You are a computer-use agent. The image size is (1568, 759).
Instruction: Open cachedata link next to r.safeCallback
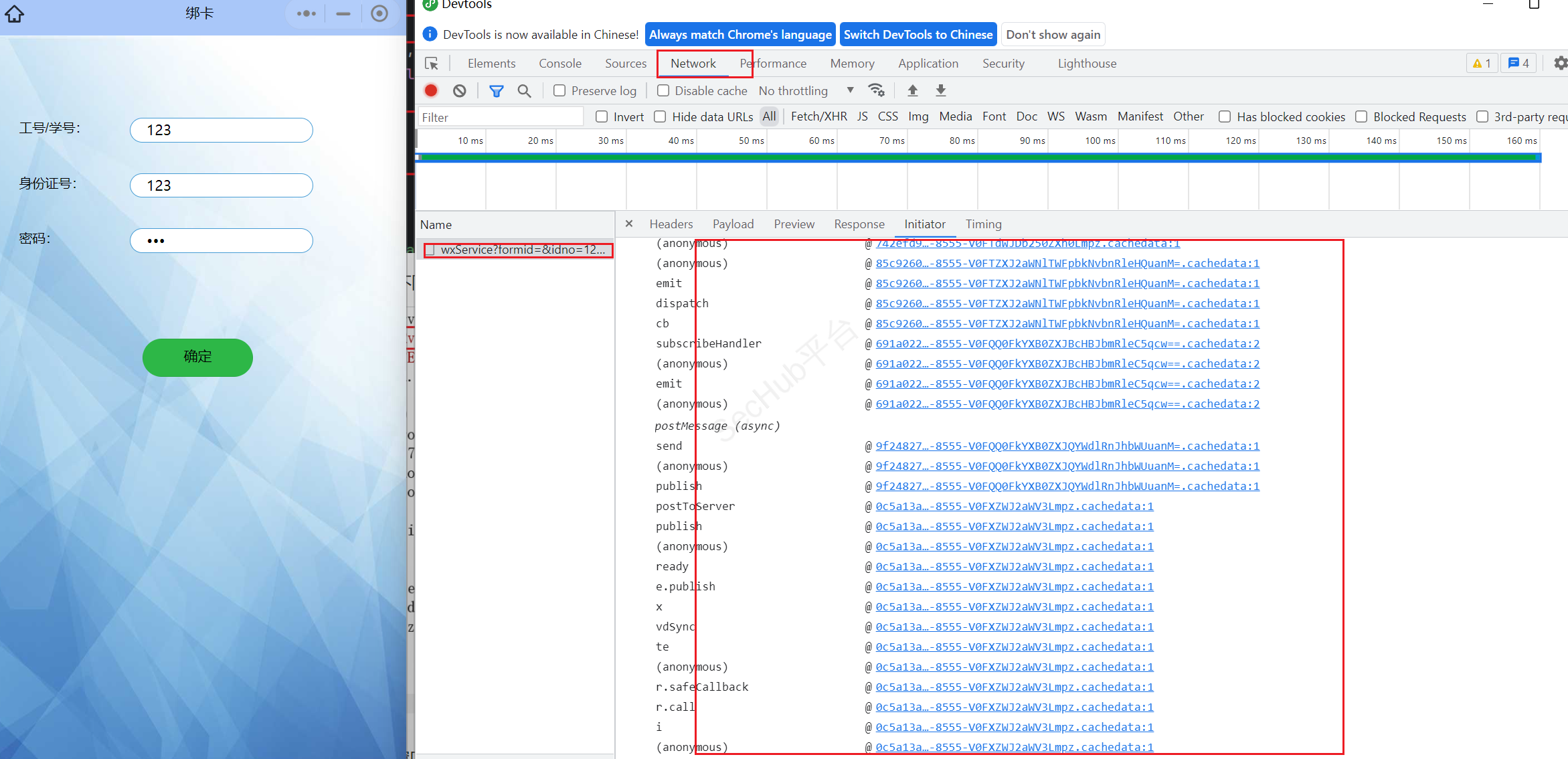coord(1015,687)
